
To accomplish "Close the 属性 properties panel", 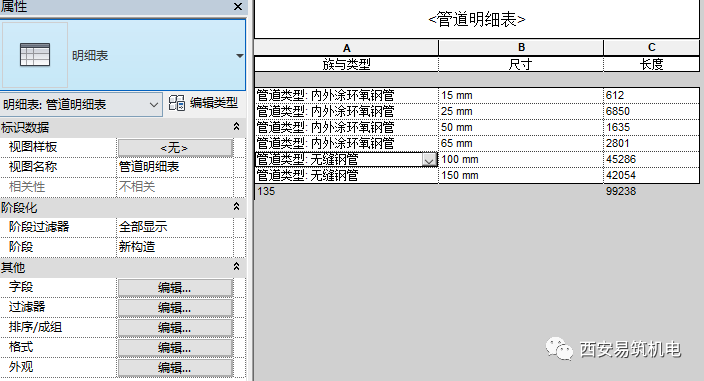I will tap(238, 6).
